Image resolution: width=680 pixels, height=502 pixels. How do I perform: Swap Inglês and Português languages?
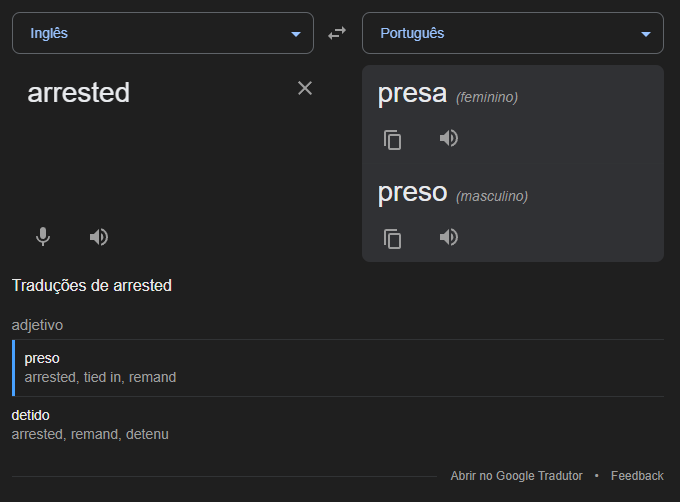337,33
